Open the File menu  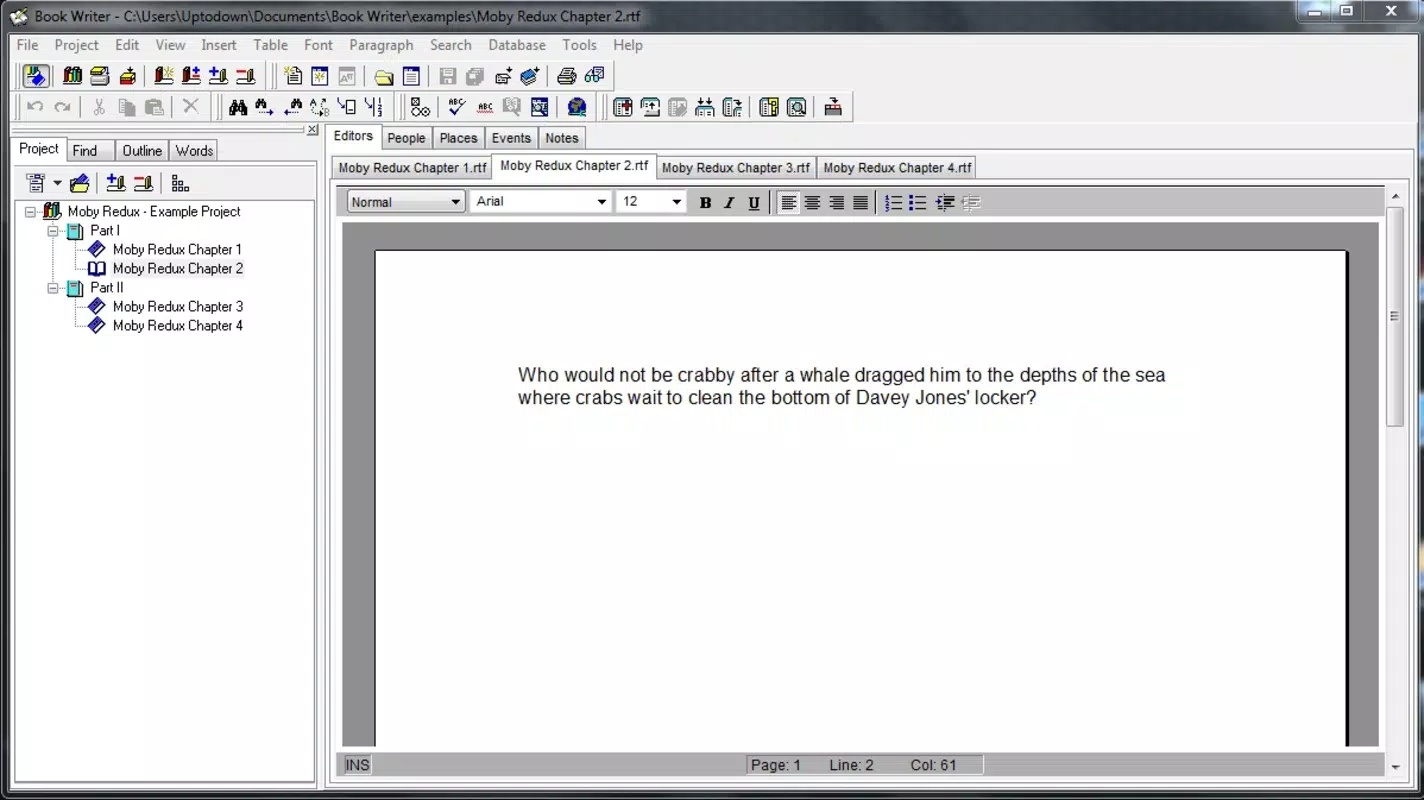[27, 45]
